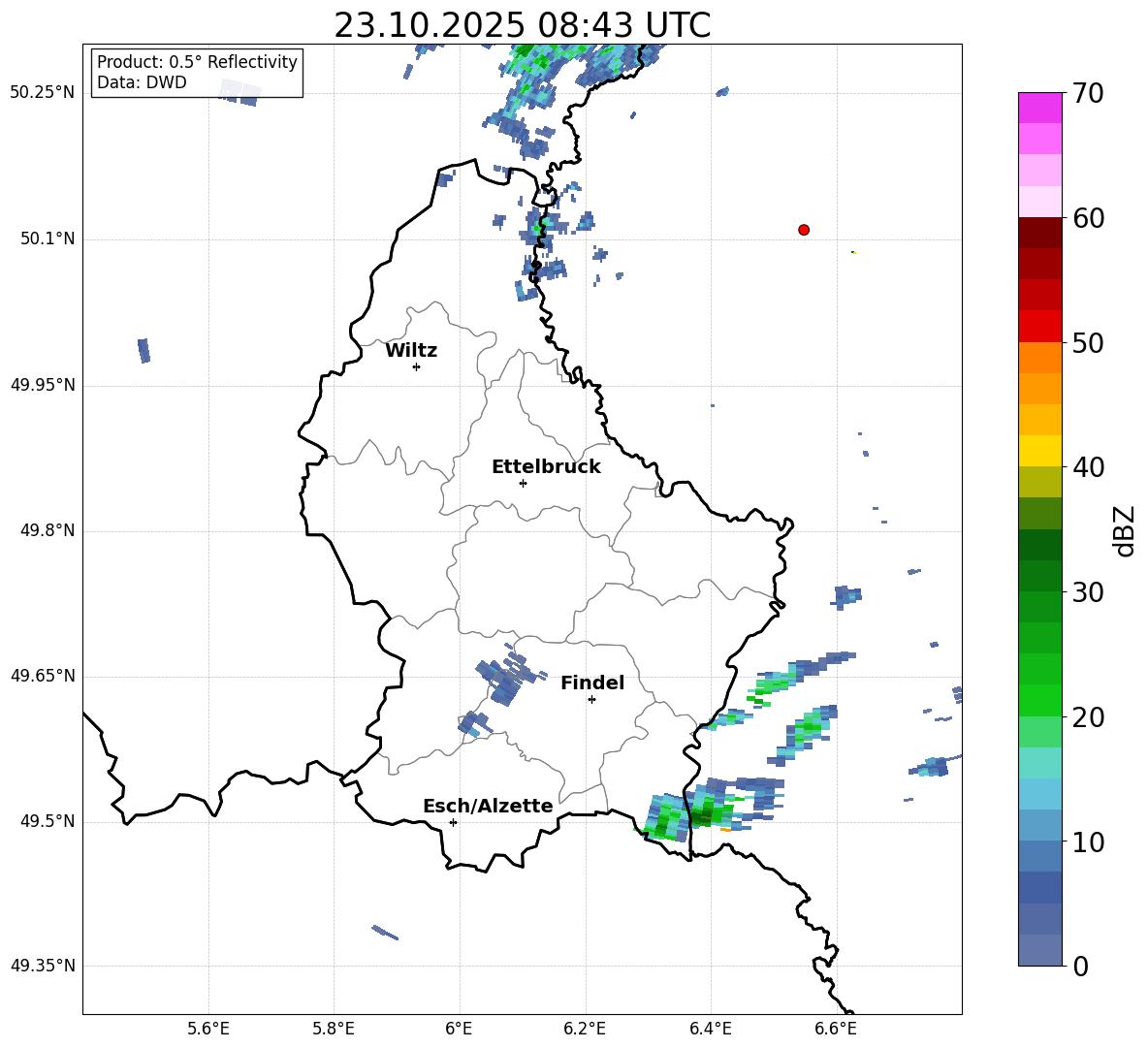Click the 5.6°E longitude label
Viewport: 1148px width, 1048px height.
pyautogui.click(x=208, y=1029)
